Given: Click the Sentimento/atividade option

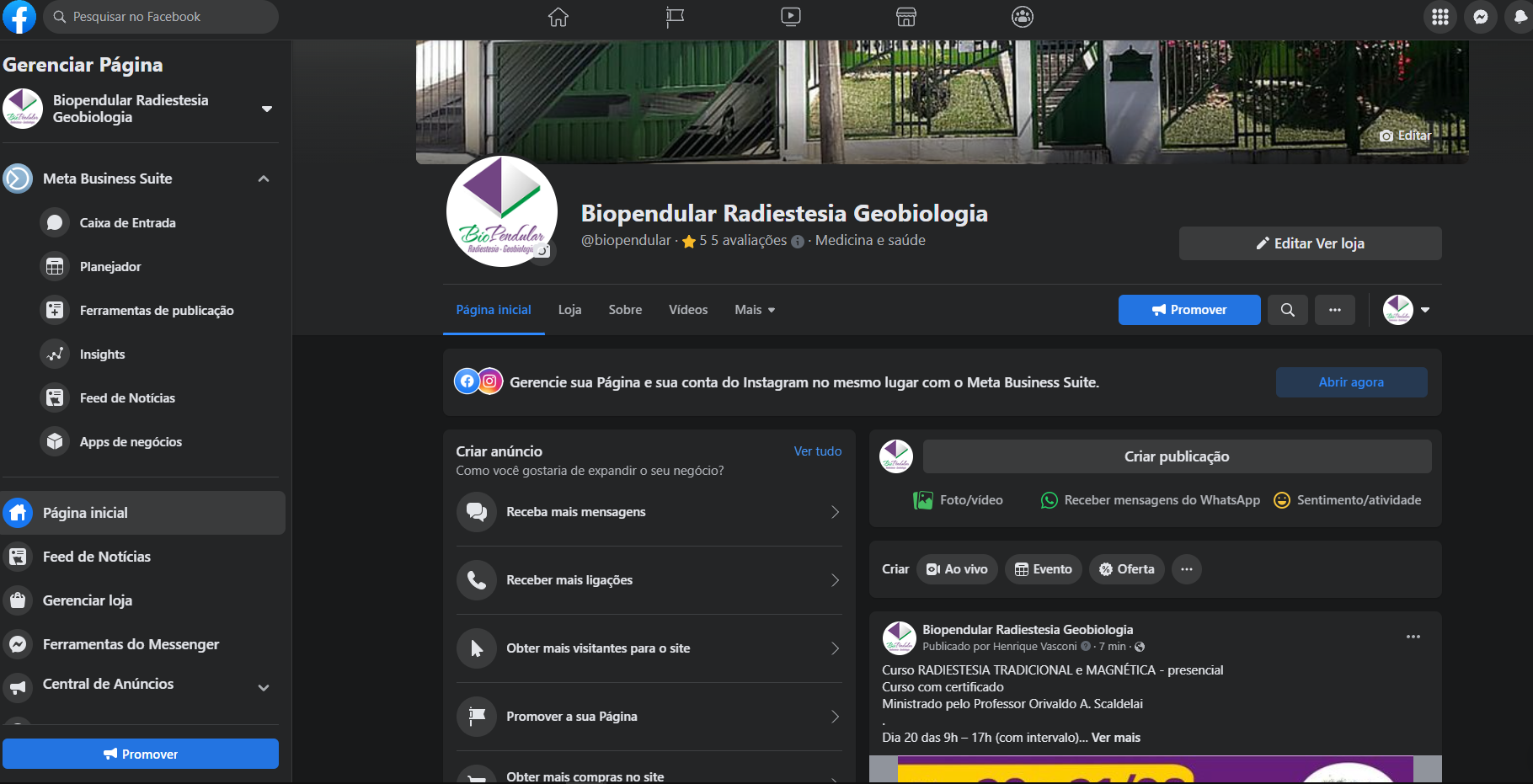Looking at the screenshot, I should click(1348, 500).
